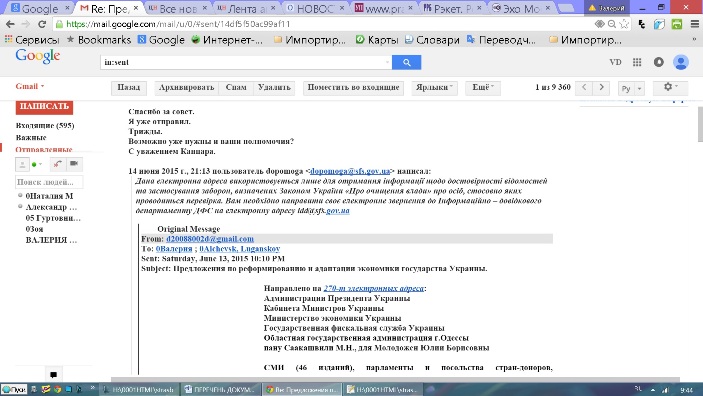703x396 pixels.
Task: Click Поместить во входящие button
Action: pos(353,87)
